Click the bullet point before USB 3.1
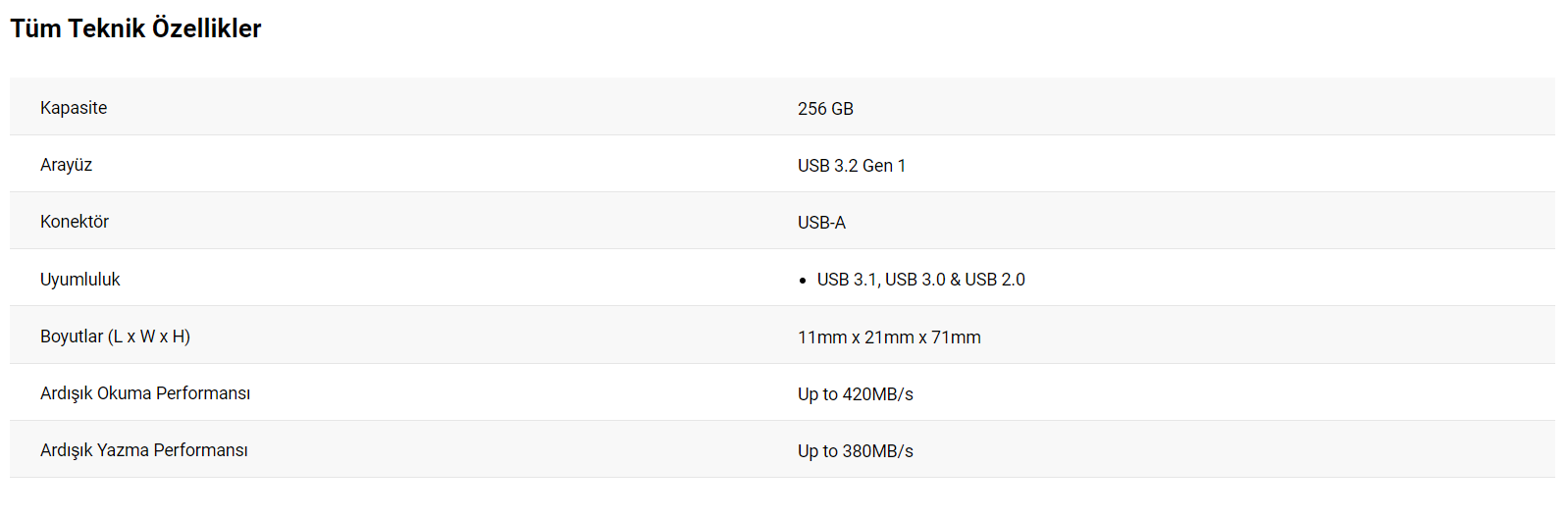This screenshot has width=1568, height=518. click(x=803, y=281)
